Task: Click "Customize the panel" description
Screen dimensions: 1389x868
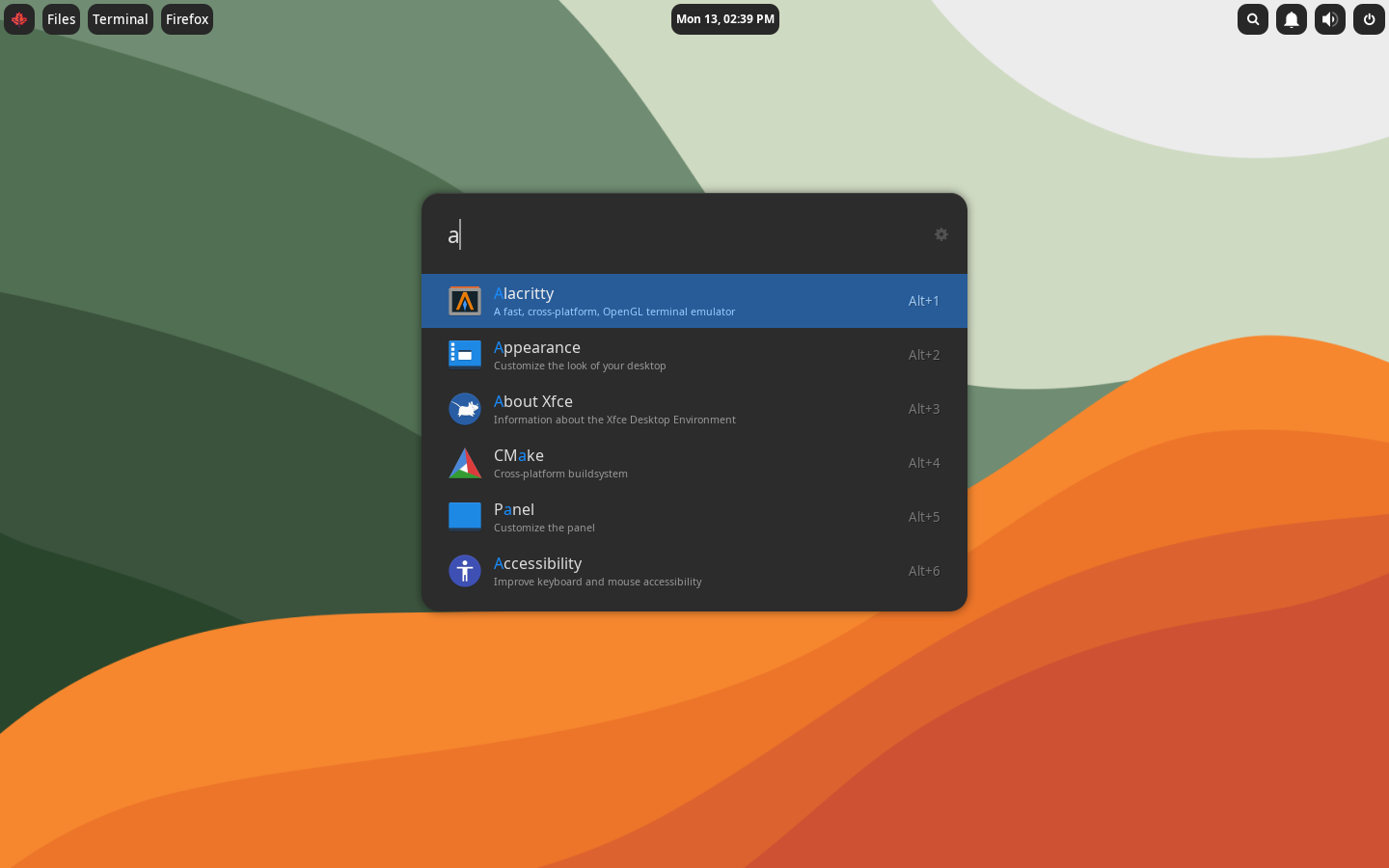Action: tap(544, 528)
